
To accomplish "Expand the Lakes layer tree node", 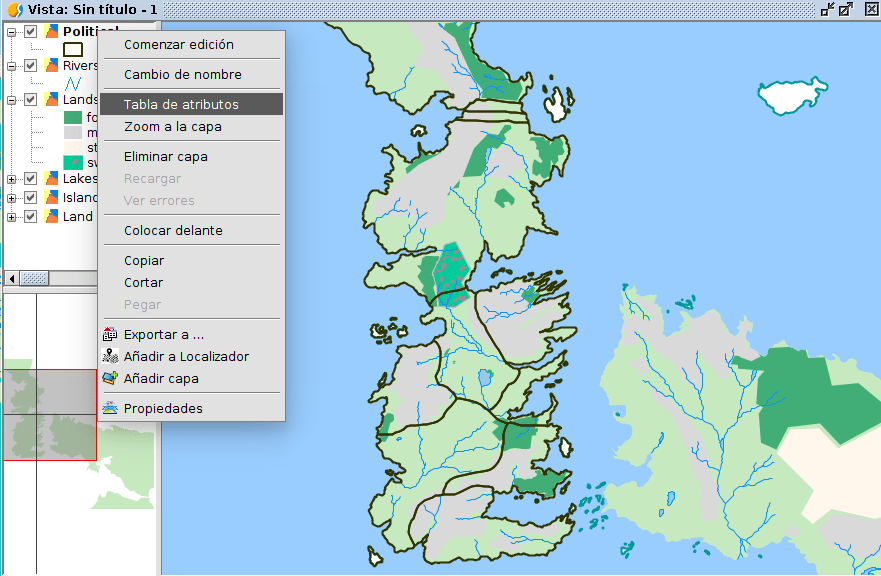I will [x=12, y=179].
